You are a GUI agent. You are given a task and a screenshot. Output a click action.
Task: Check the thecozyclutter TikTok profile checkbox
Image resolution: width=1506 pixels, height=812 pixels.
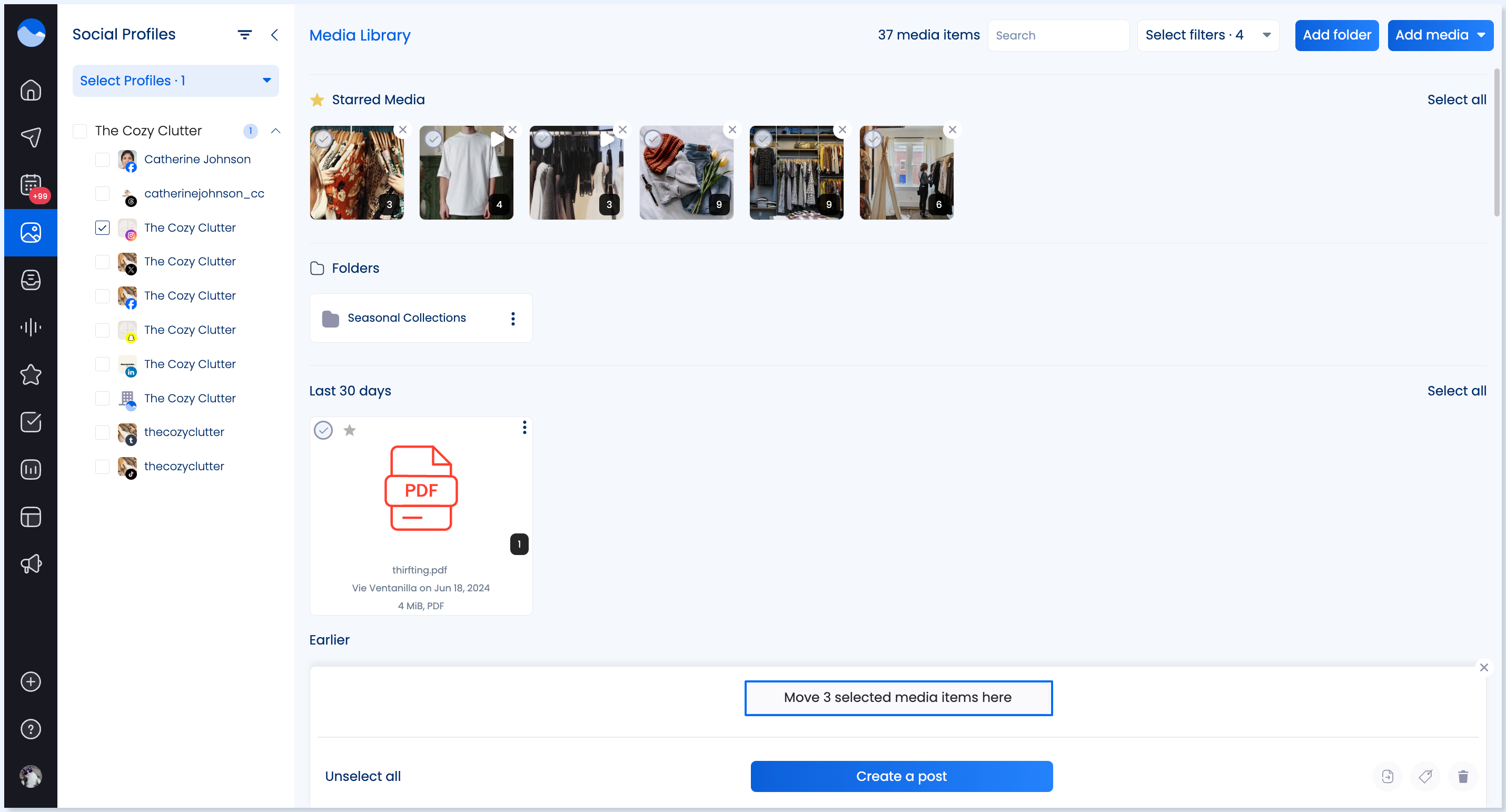pyautogui.click(x=102, y=467)
